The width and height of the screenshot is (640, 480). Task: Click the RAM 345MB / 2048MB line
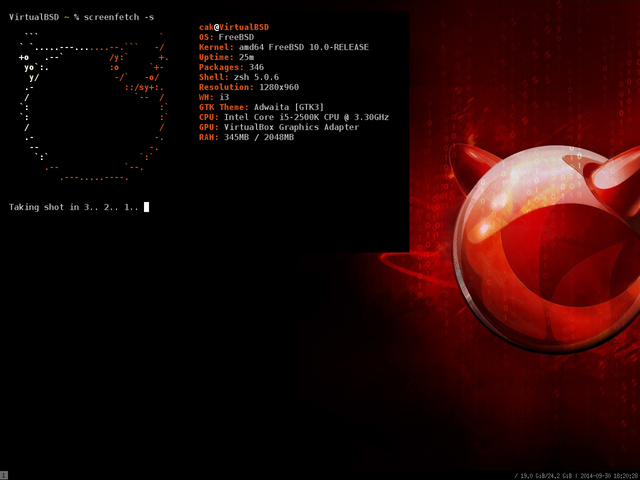coord(247,137)
